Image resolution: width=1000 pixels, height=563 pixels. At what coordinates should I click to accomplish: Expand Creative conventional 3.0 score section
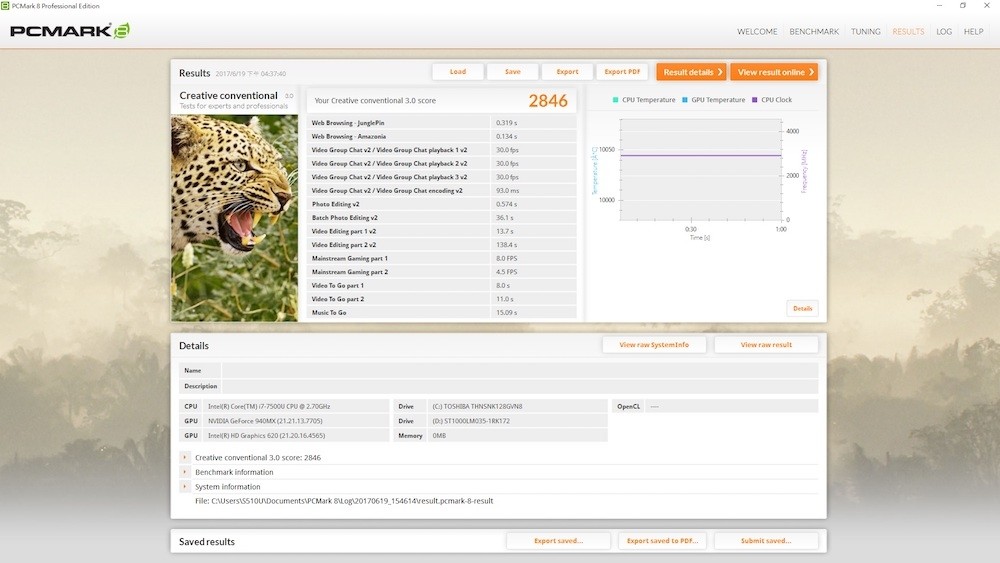pos(185,457)
